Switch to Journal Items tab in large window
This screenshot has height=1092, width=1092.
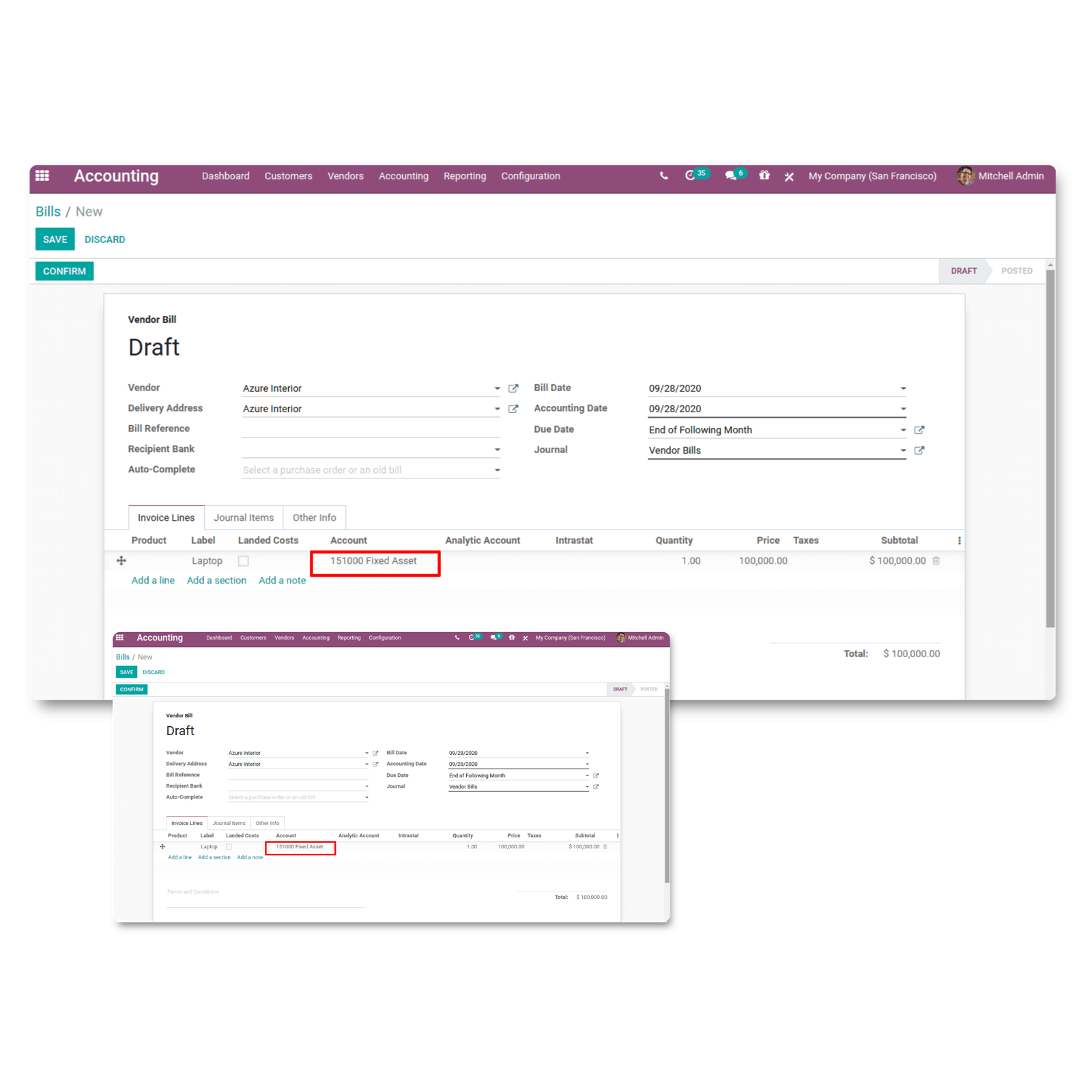pyautogui.click(x=244, y=518)
